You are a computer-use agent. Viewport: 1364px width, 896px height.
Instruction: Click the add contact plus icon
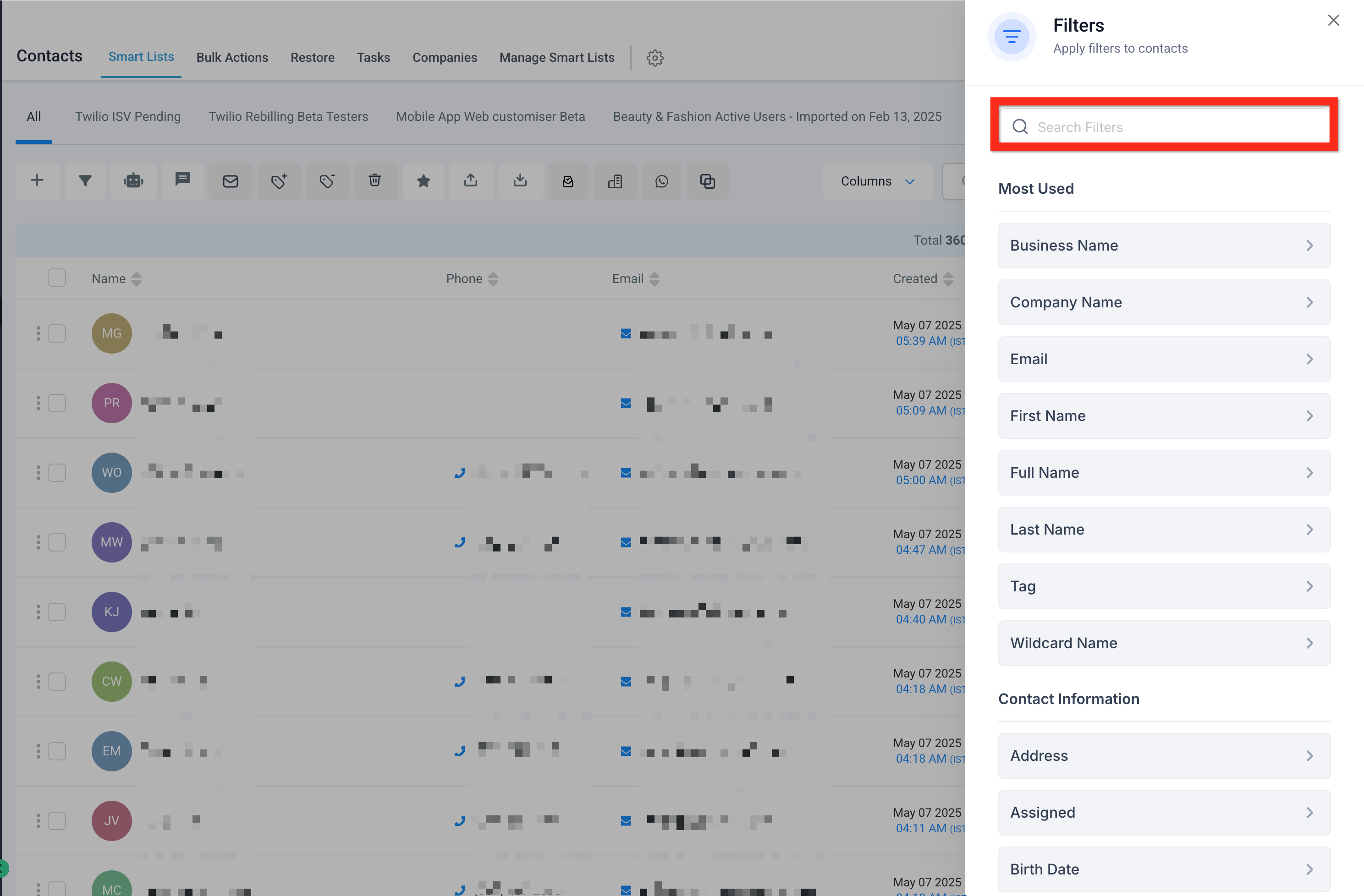tap(37, 181)
